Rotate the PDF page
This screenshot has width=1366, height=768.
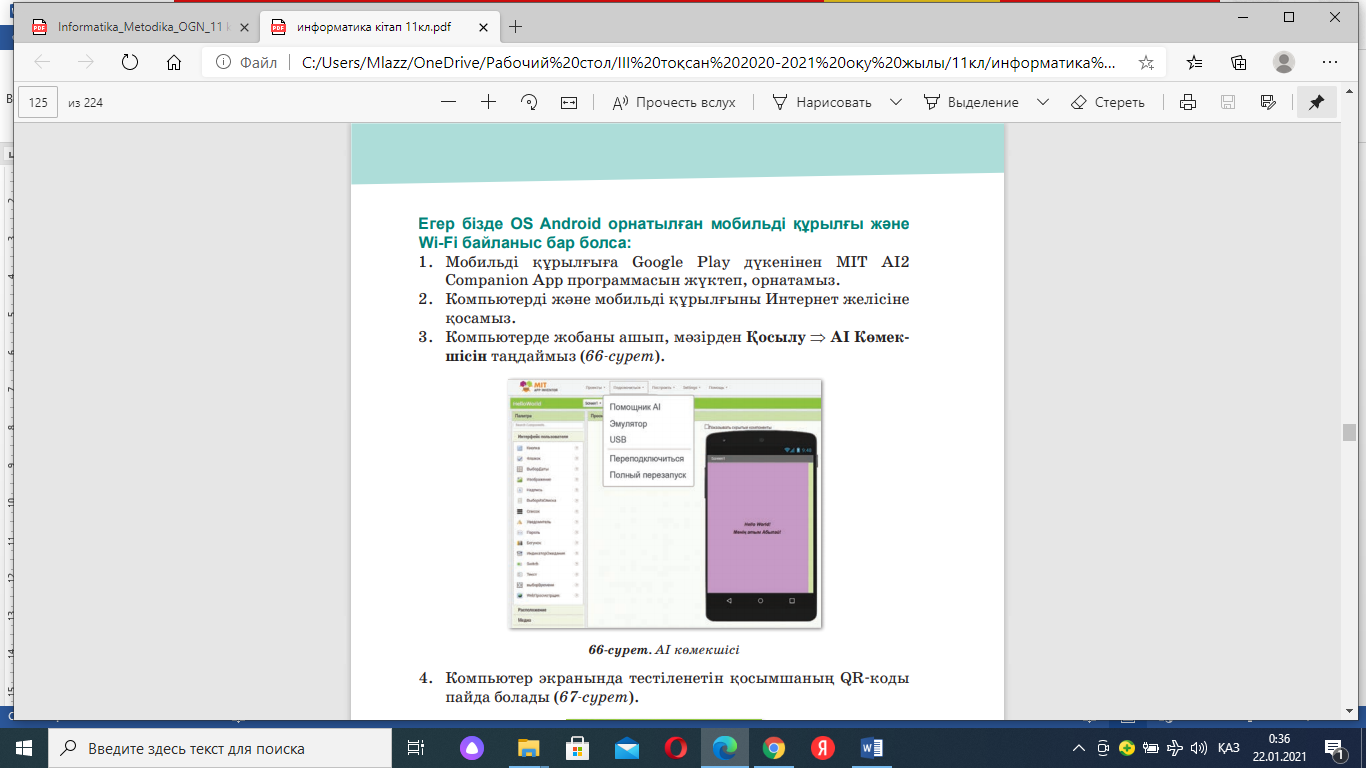(x=529, y=102)
